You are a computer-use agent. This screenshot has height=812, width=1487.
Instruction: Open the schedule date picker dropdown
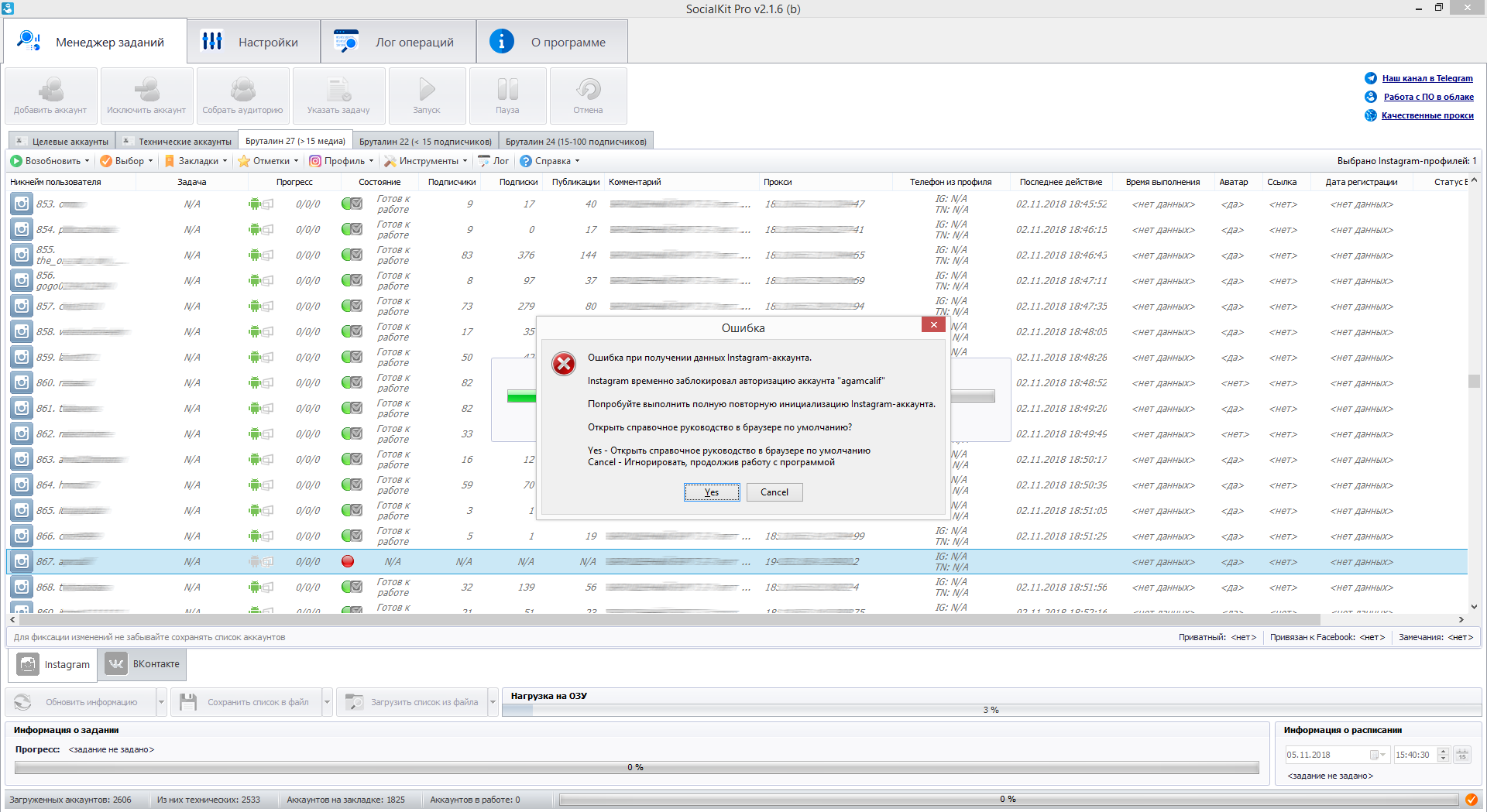pos(1378,755)
